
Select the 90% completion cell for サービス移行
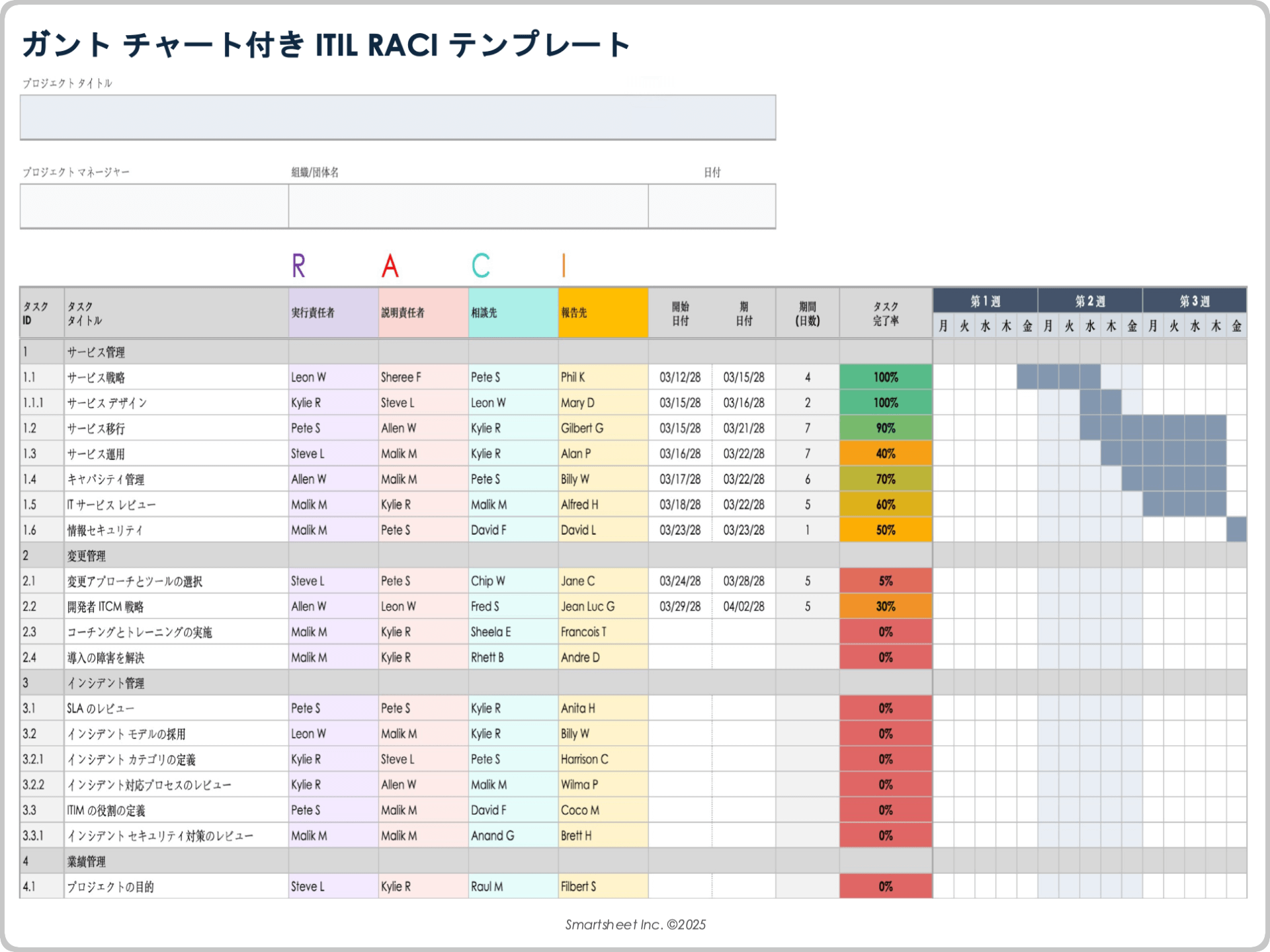pyautogui.click(x=886, y=428)
